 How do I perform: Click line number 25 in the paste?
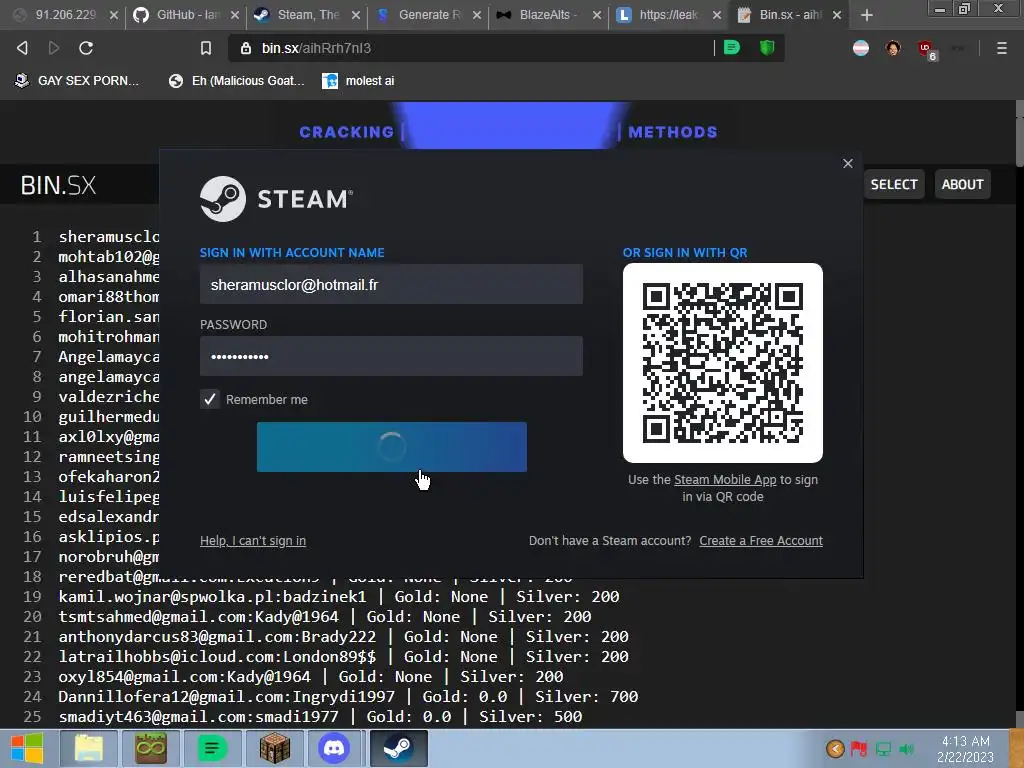coord(33,716)
